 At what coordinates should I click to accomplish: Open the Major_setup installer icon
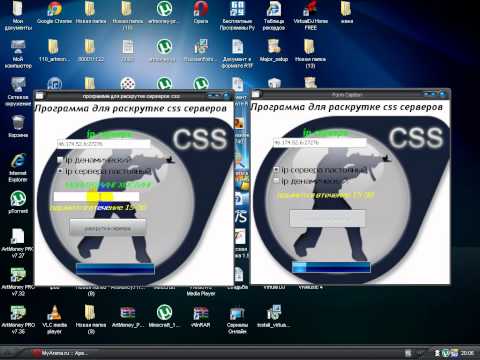pyautogui.click(x=274, y=51)
